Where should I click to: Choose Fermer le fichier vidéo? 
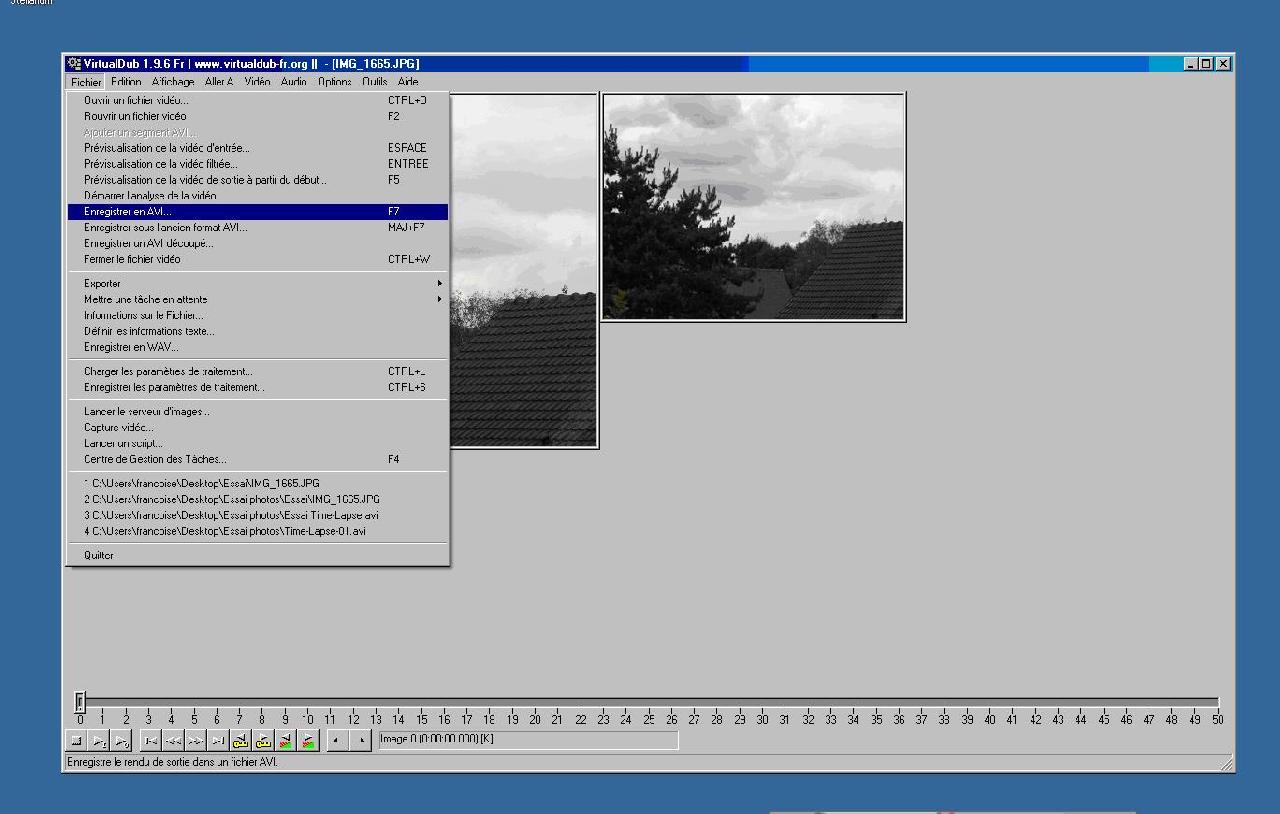point(258,259)
